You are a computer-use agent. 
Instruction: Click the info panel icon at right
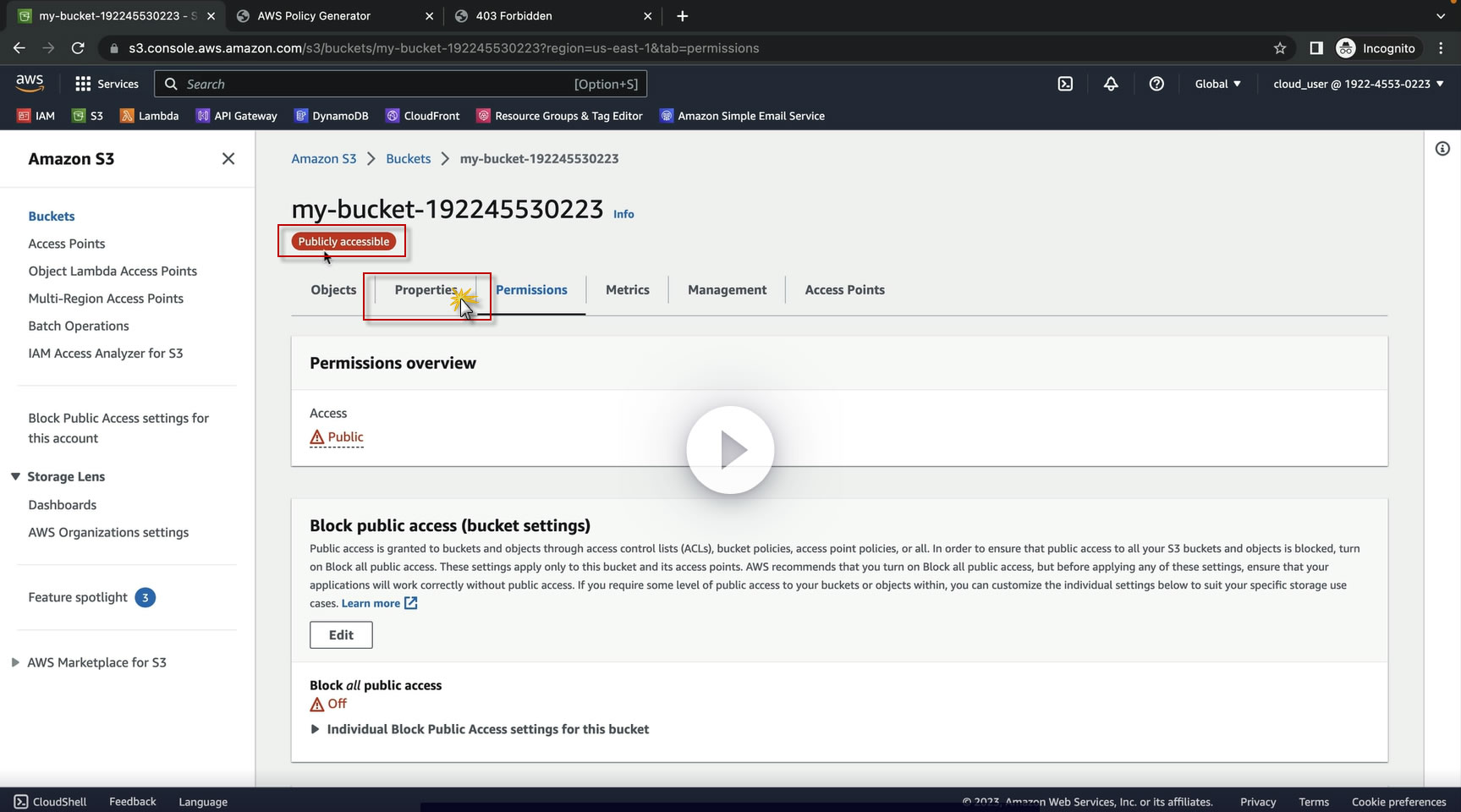point(1442,149)
